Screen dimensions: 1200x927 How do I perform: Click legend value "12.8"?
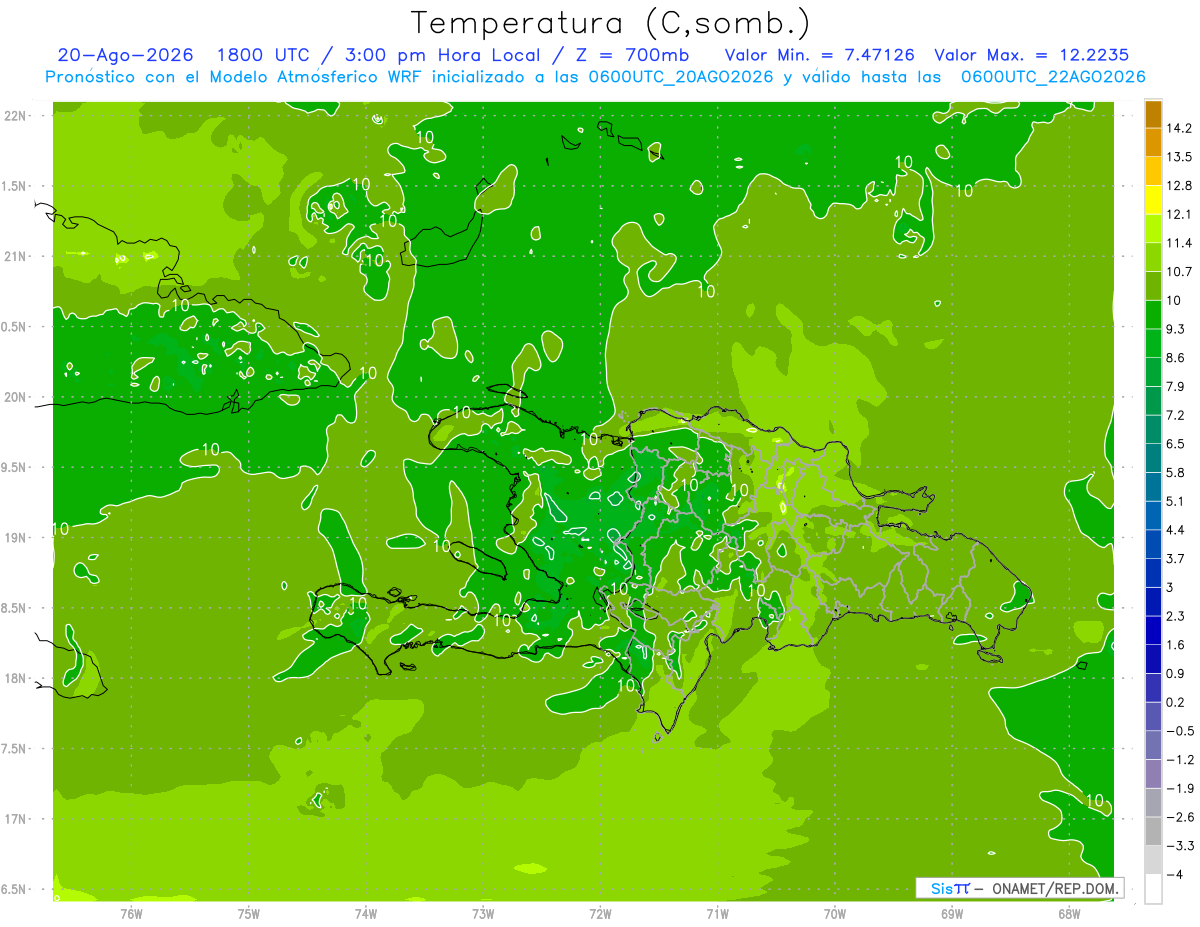1180,185
